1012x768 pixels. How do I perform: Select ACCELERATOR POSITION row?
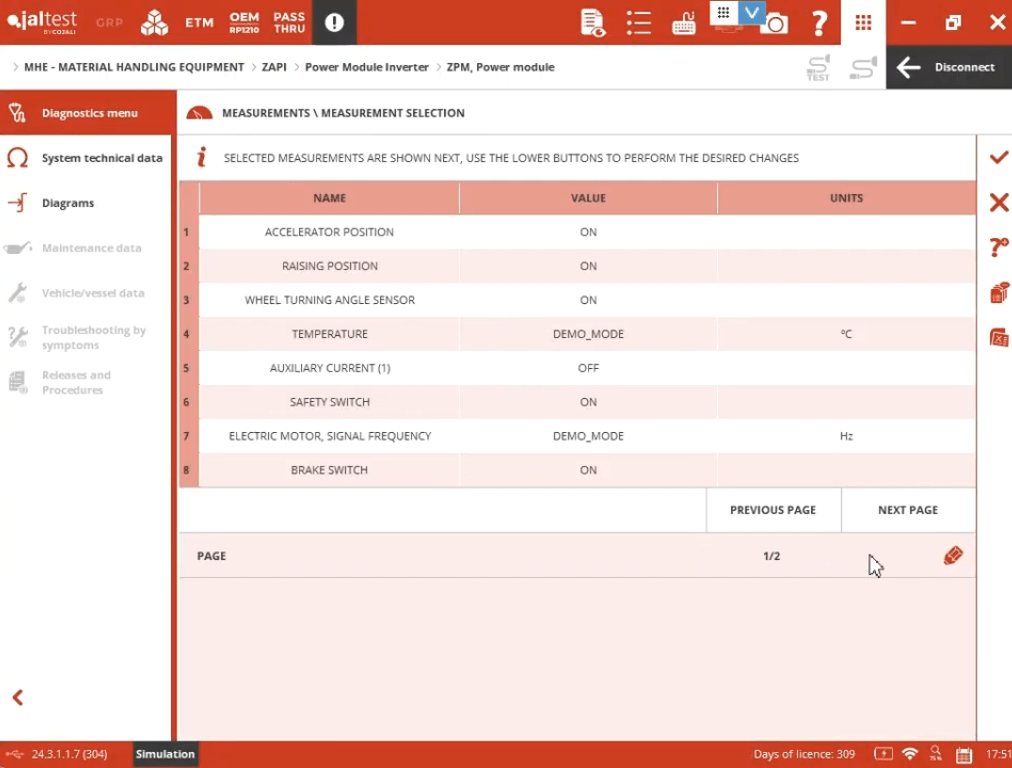(578, 232)
